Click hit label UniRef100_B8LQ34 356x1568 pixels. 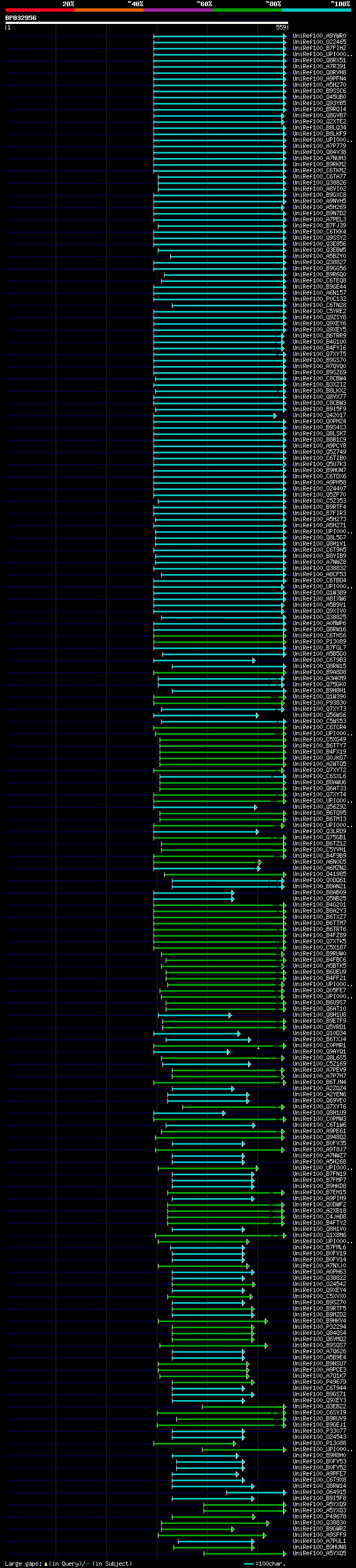tap(319, 127)
